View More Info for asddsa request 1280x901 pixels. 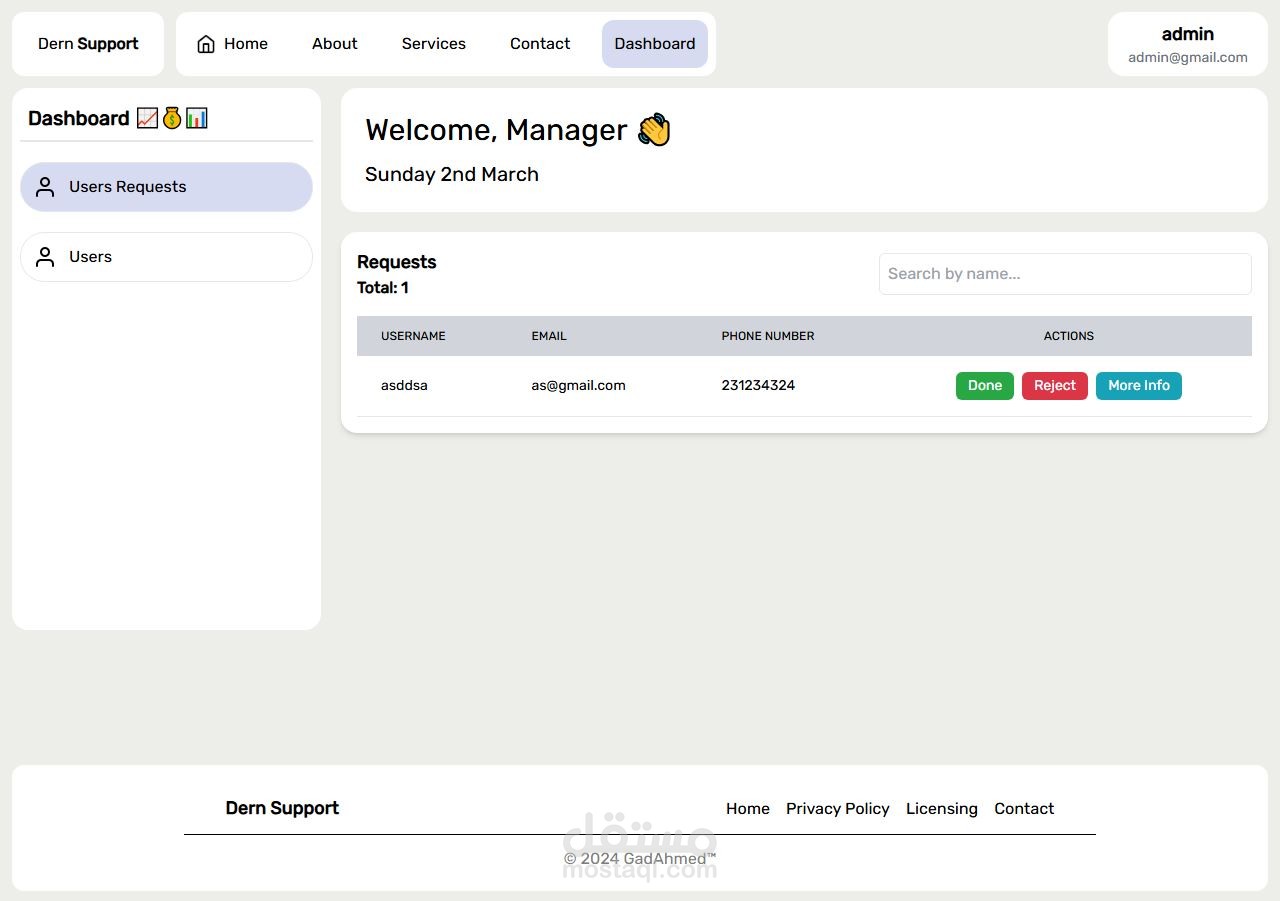click(x=1139, y=386)
